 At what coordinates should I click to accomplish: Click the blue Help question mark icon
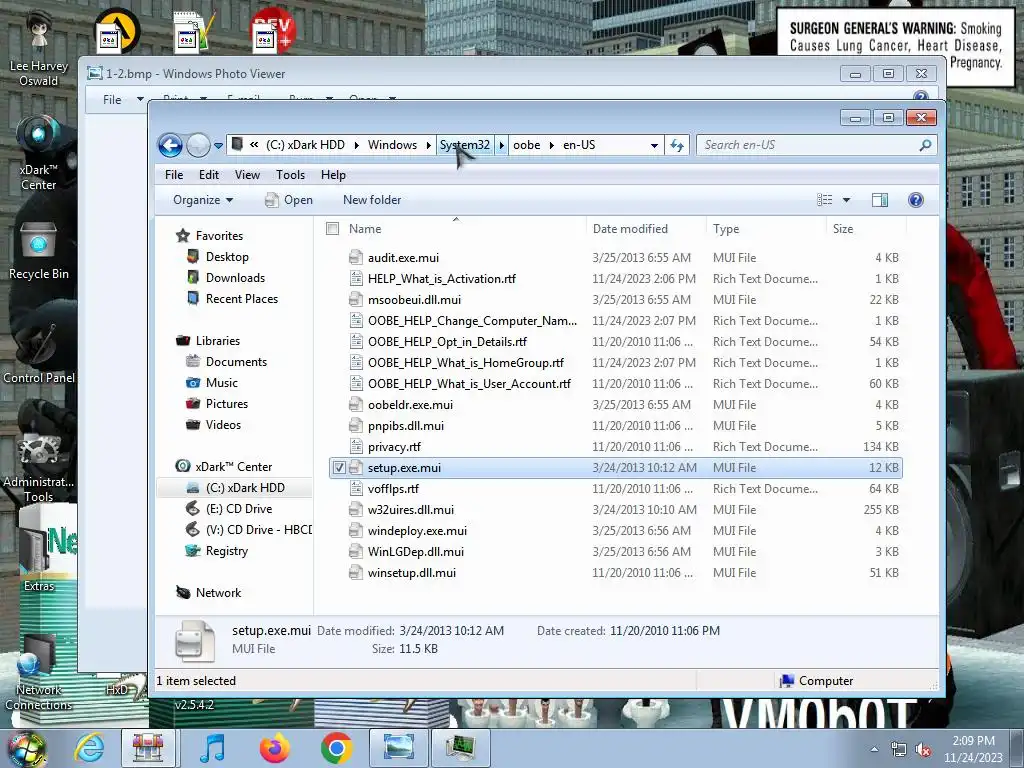click(916, 200)
